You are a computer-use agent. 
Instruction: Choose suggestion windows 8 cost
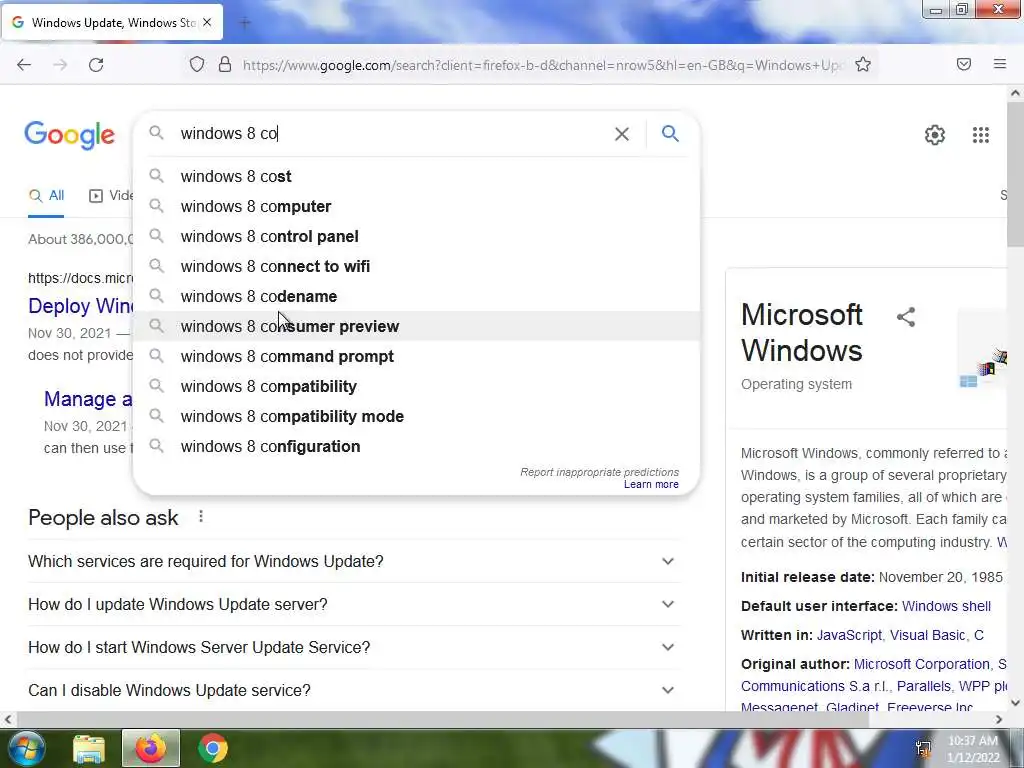pos(416,176)
